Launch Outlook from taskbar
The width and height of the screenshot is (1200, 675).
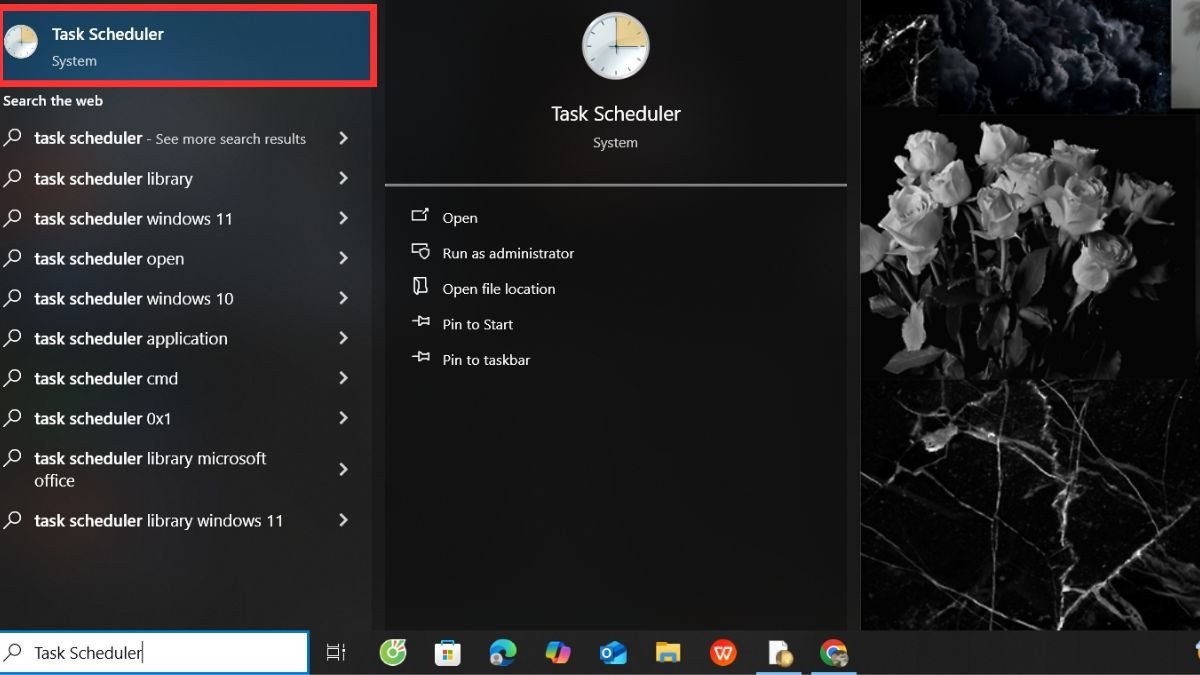click(x=612, y=652)
